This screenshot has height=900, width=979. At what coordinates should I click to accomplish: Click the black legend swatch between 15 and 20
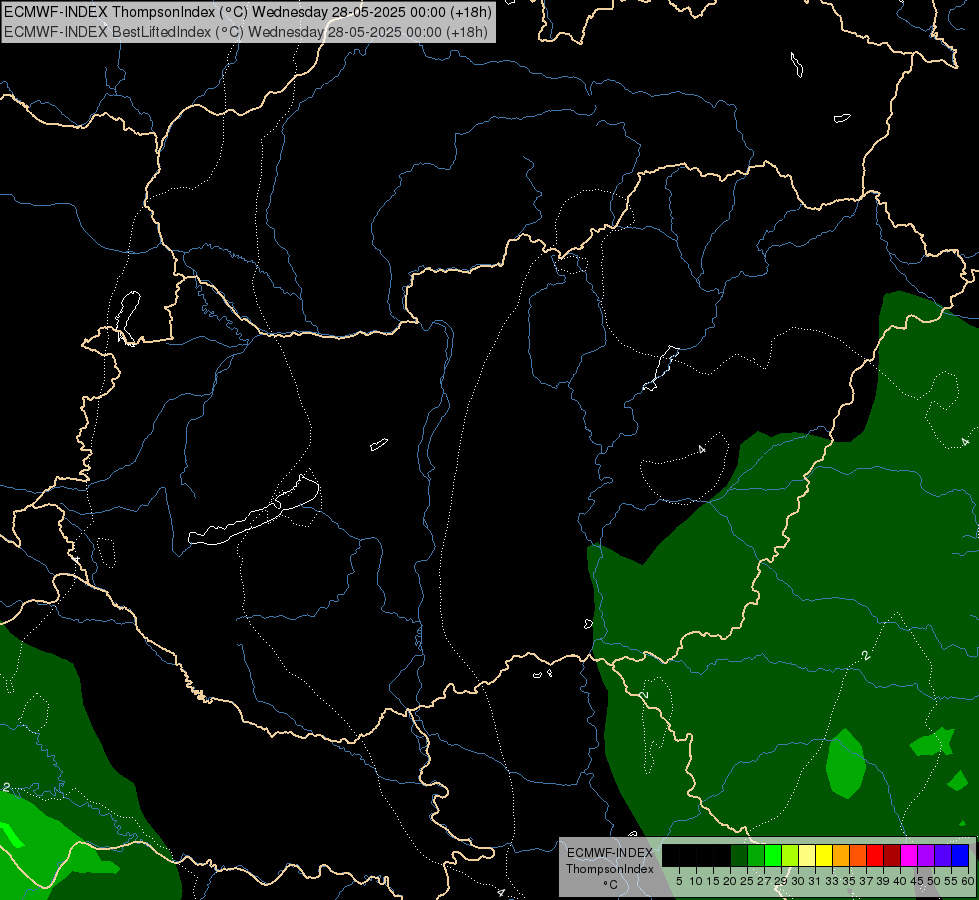coord(722,855)
